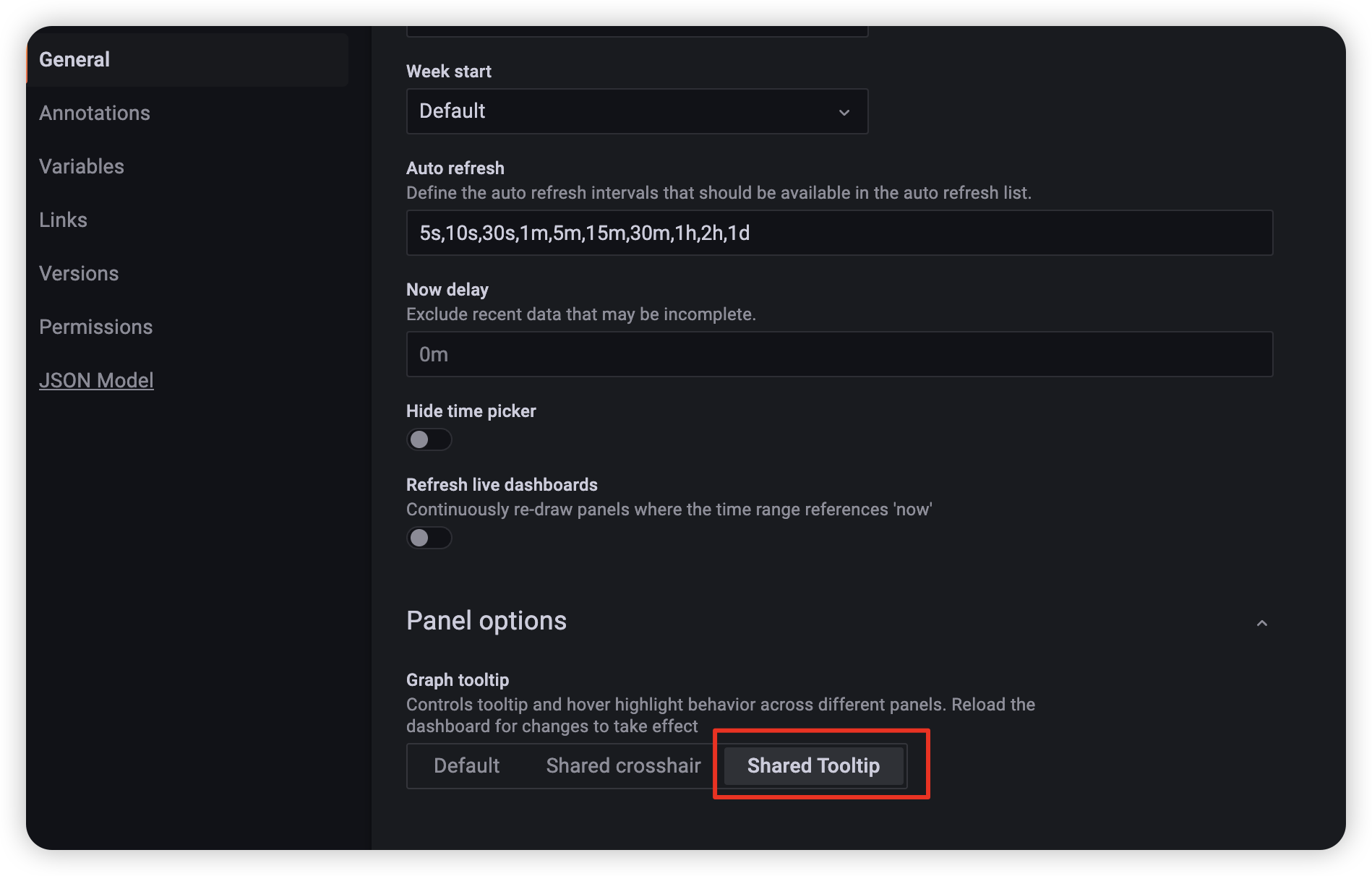Expand the Default week start selector
This screenshot has height=876, width=1372.
[x=636, y=111]
